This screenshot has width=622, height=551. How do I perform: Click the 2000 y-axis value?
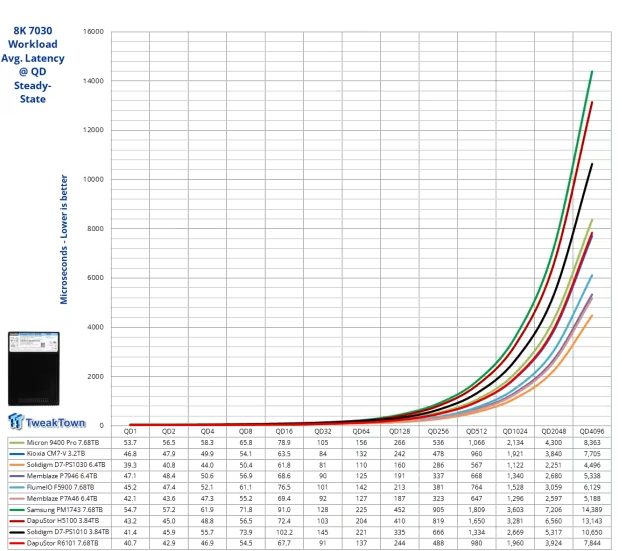click(95, 376)
